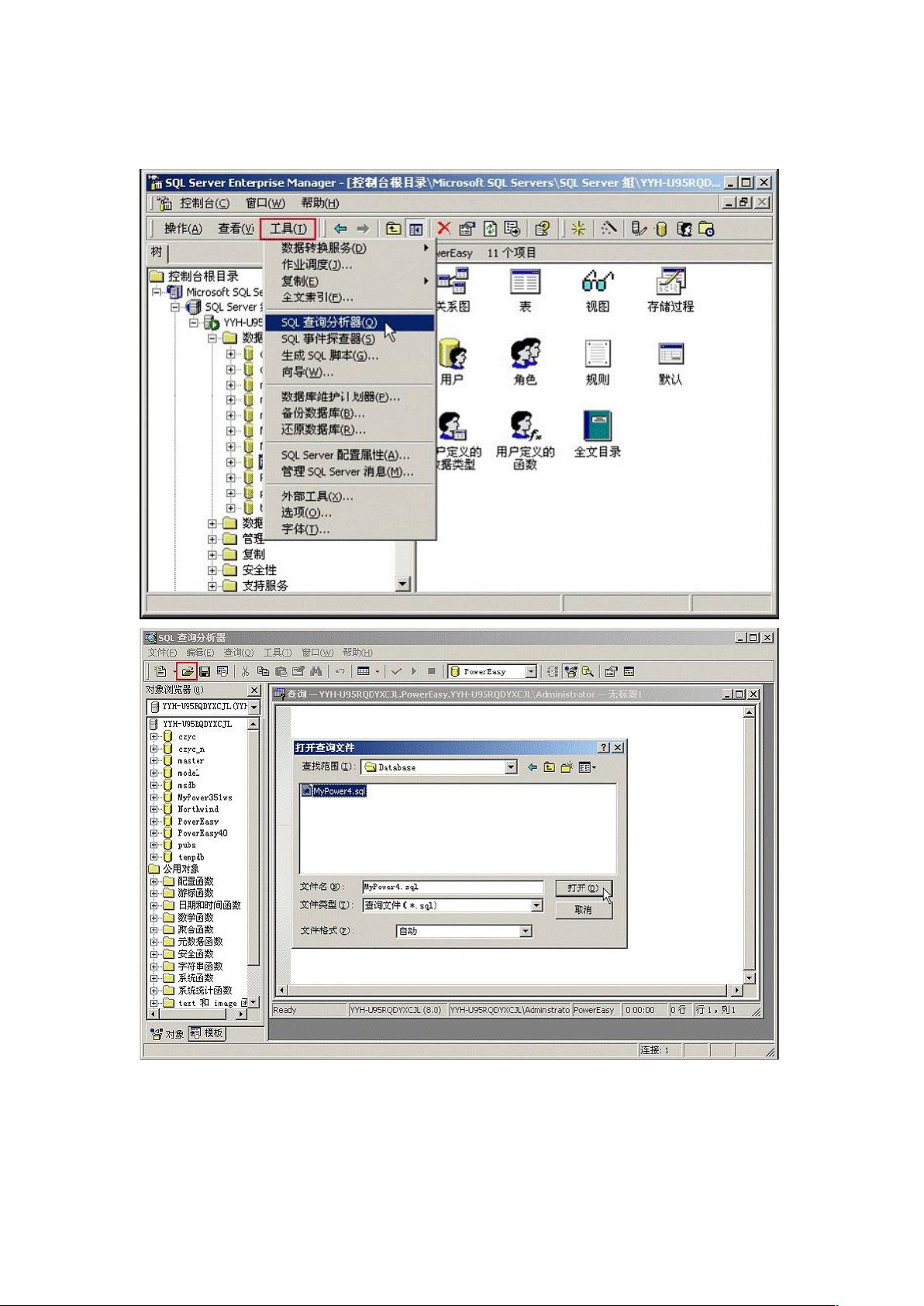Image resolution: width=924 pixels, height=1306 pixels.
Task: Click the undo icon in Query Analyzer toolbar
Action: tap(340, 671)
